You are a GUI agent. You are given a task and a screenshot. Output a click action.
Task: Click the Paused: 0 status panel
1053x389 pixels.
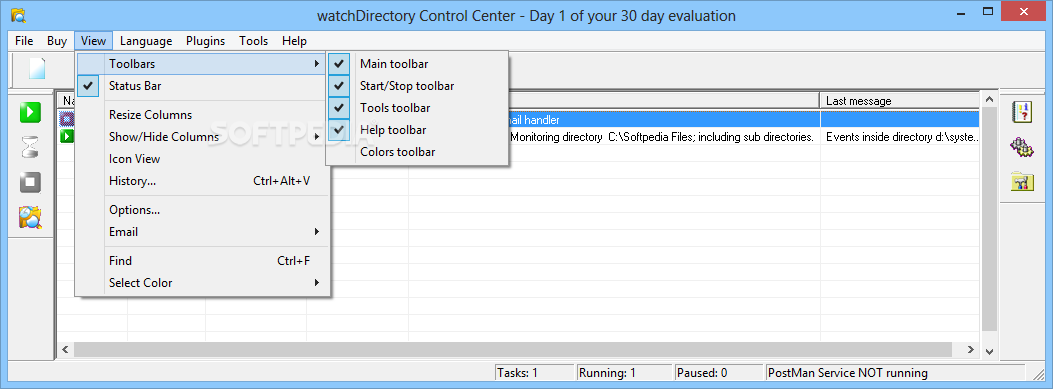[x=719, y=372]
